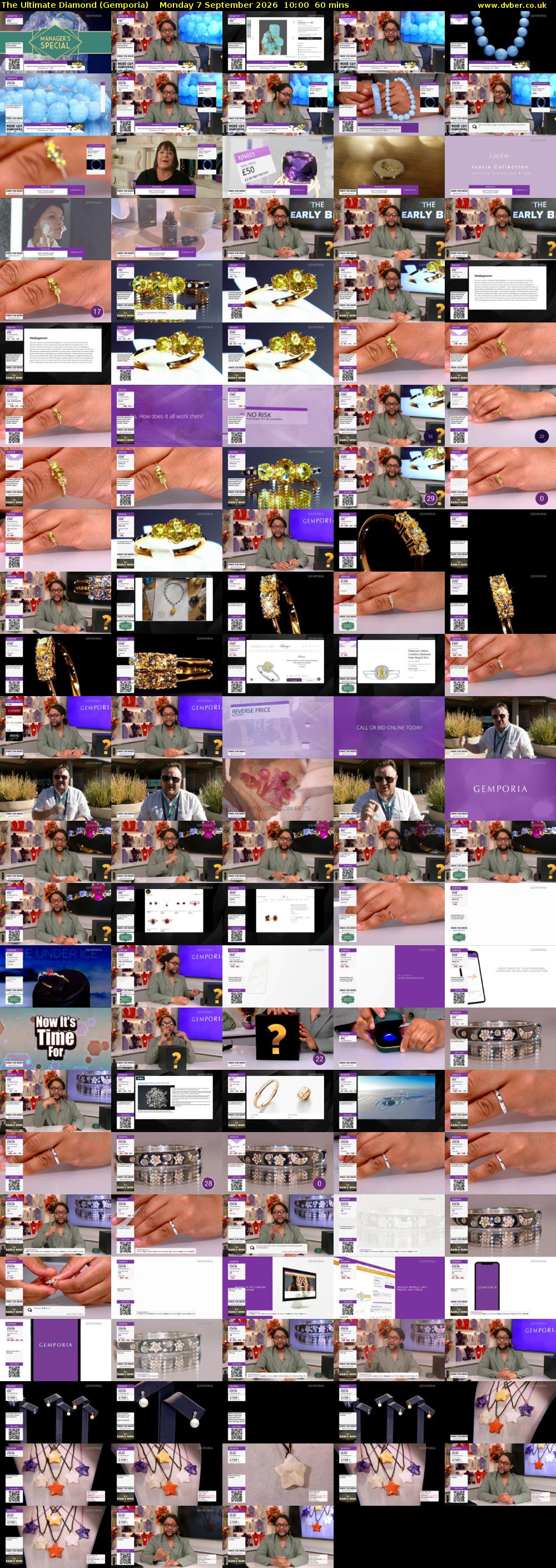Open the band ring thumbnail with countdown 28
The height and width of the screenshot is (1568, 556).
point(166,1163)
